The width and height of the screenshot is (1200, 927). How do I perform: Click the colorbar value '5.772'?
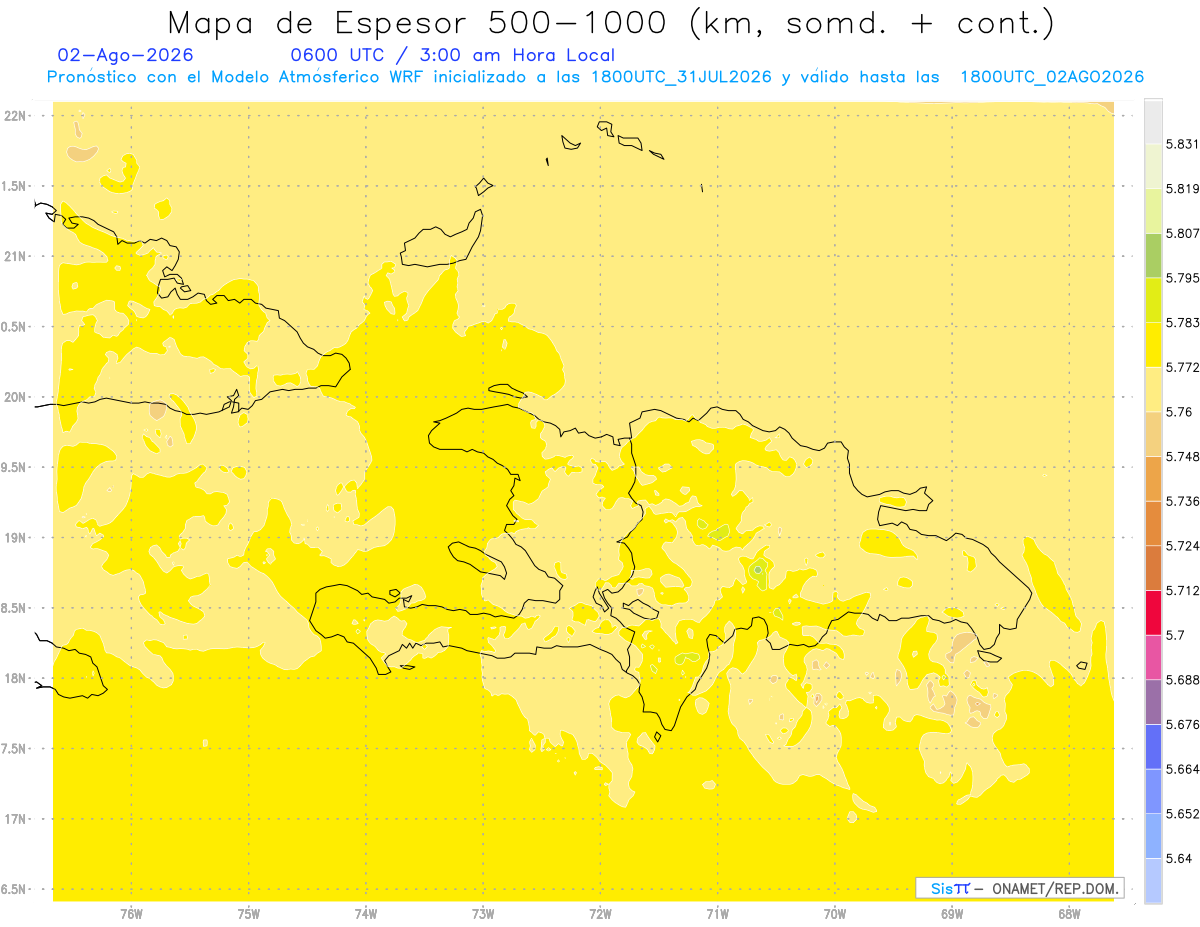point(1182,367)
